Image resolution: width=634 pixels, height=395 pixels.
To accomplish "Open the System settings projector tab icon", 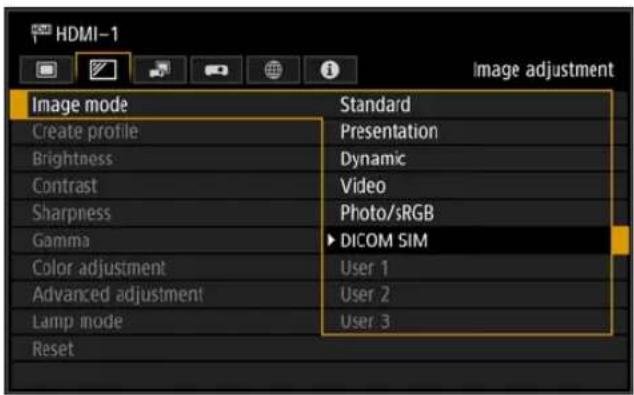I will (216, 70).
